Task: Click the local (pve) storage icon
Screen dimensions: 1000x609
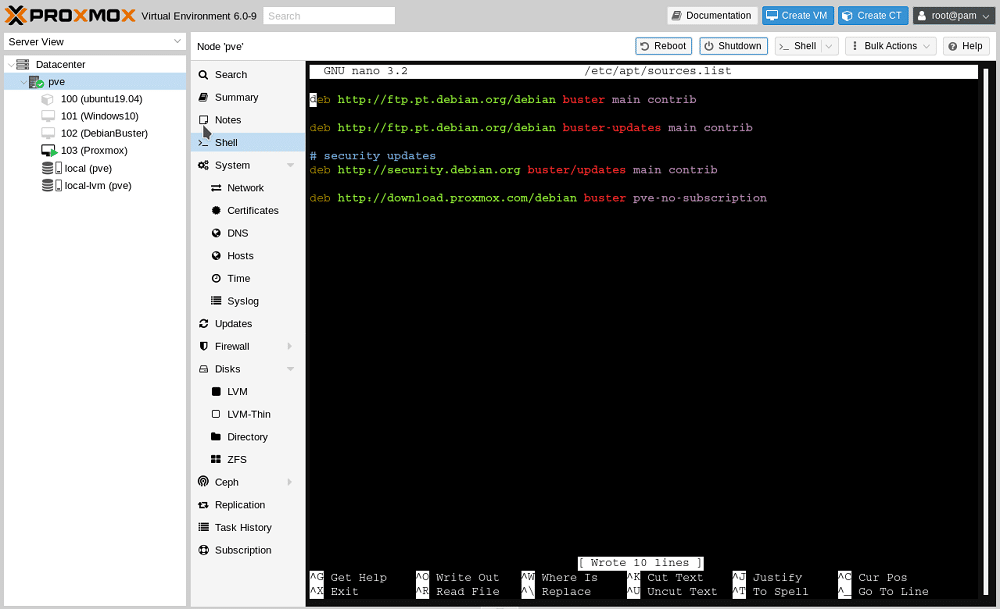Action: point(52,168)
